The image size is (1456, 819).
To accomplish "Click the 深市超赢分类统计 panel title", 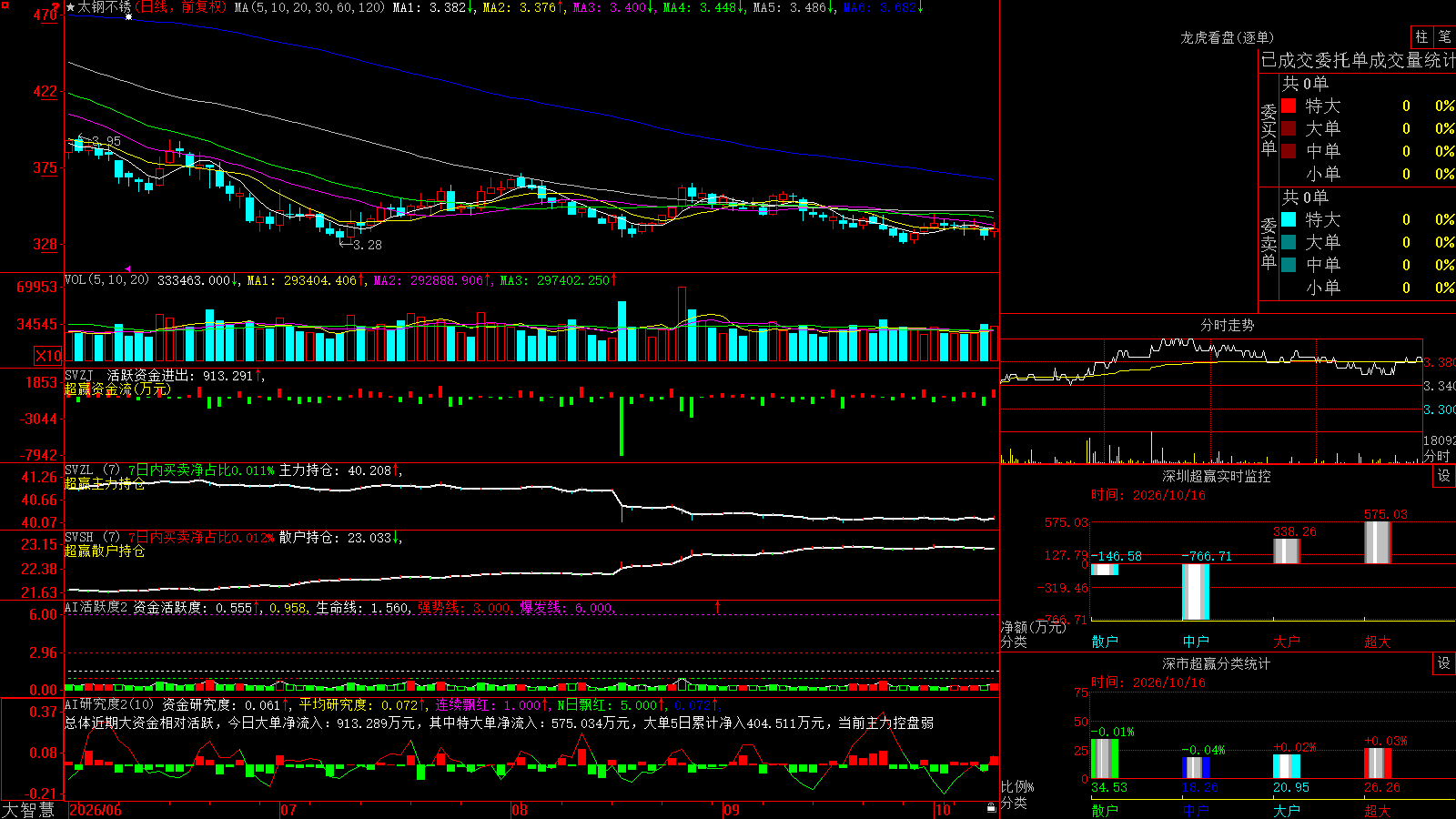I will (1216, 663).
